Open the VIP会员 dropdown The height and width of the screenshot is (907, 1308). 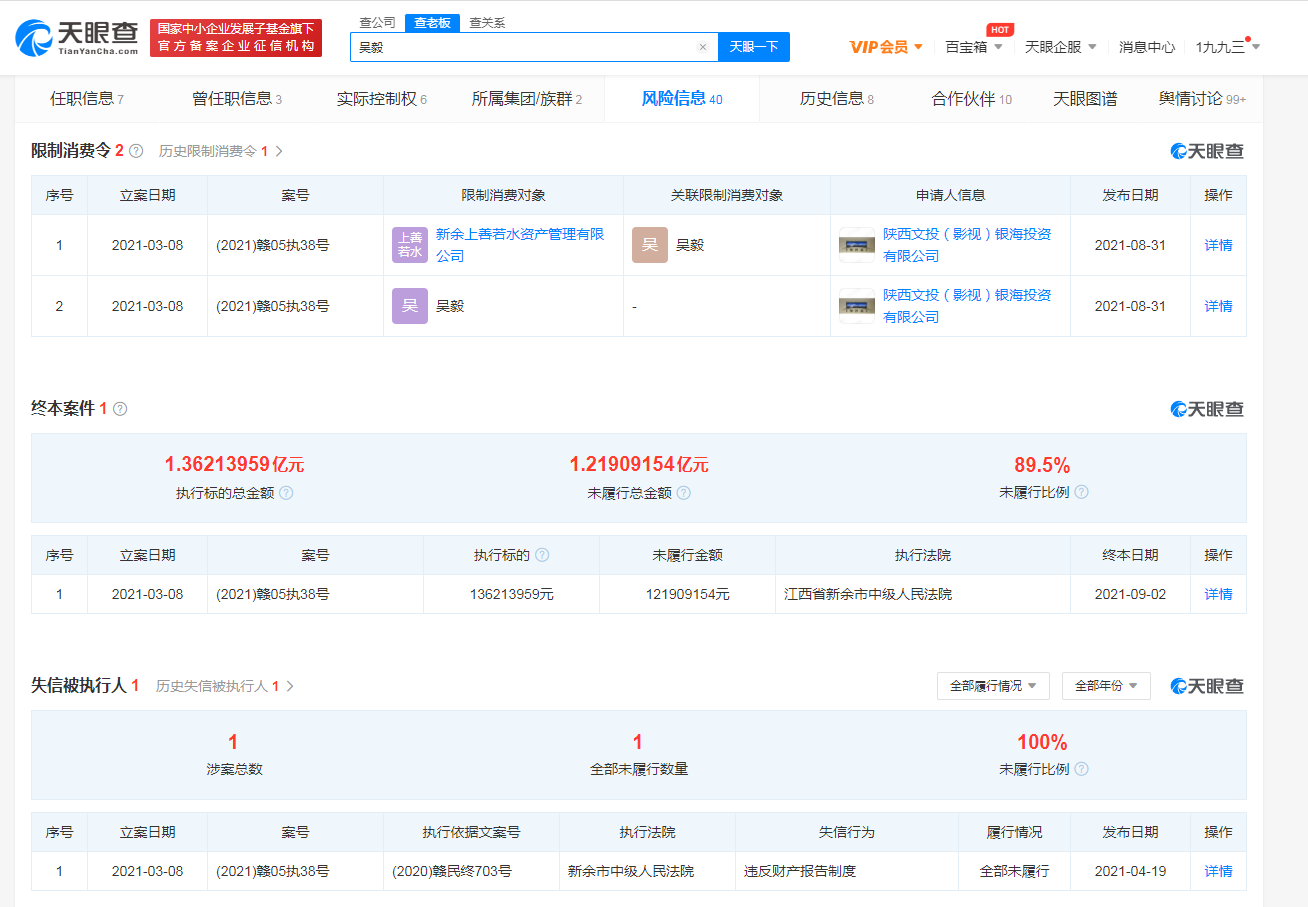pyautogui.click(x=886, y=47)
